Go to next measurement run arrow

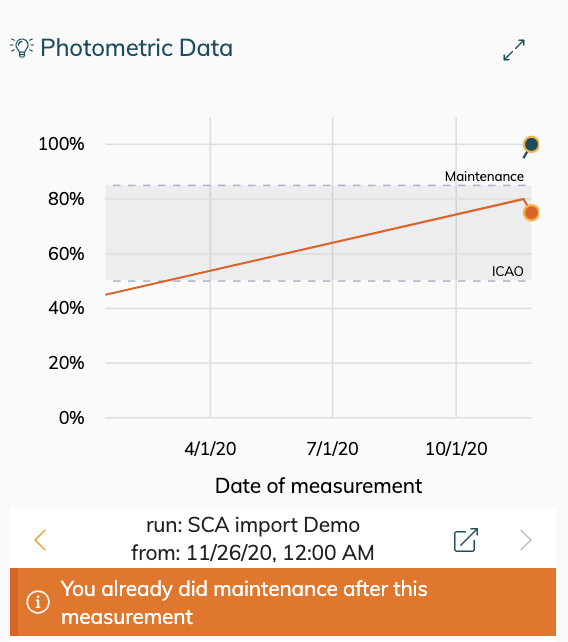526,540
